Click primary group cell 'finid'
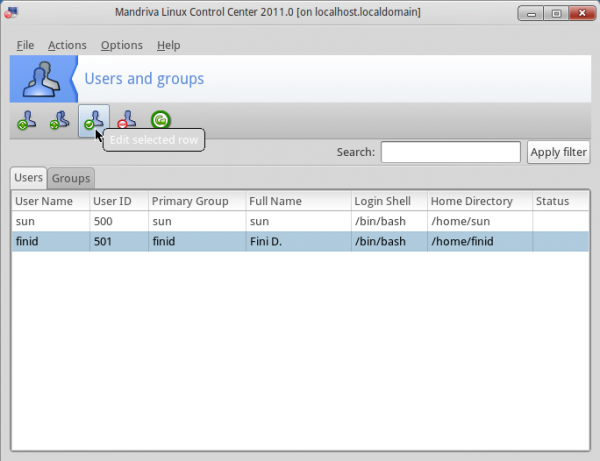This screenshot has width=600, height=461. [x=197, y=241]
